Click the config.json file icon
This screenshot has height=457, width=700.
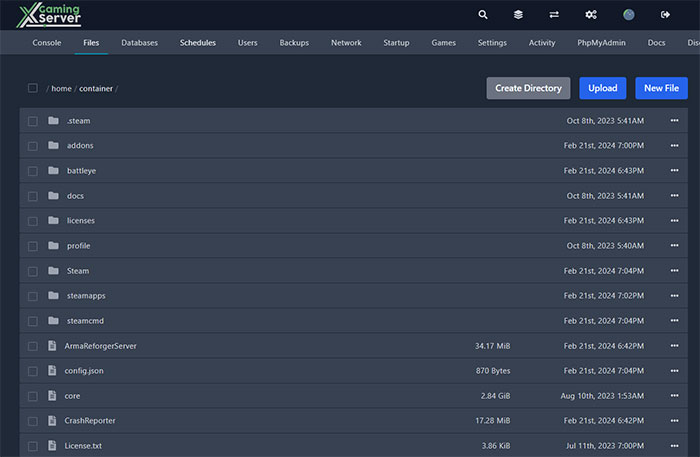[53, 371]
